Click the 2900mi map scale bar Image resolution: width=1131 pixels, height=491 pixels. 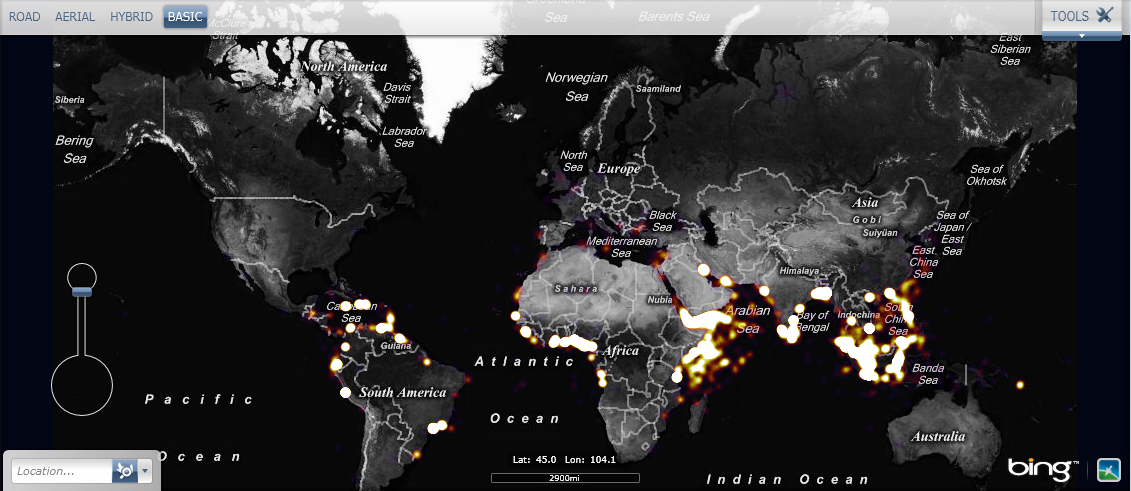[566, 477]
